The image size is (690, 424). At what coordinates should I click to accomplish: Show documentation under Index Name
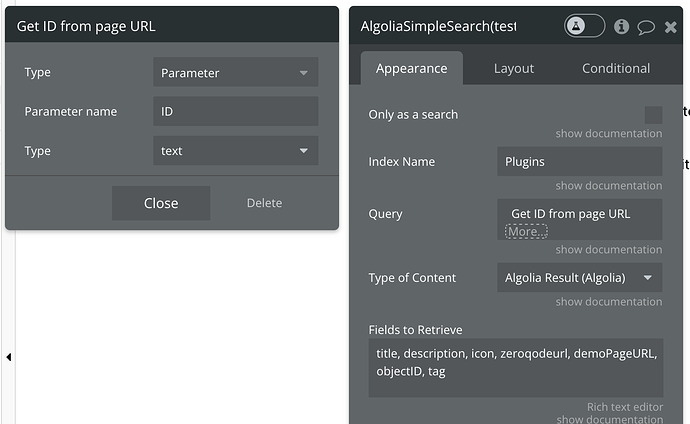[609, 186]
